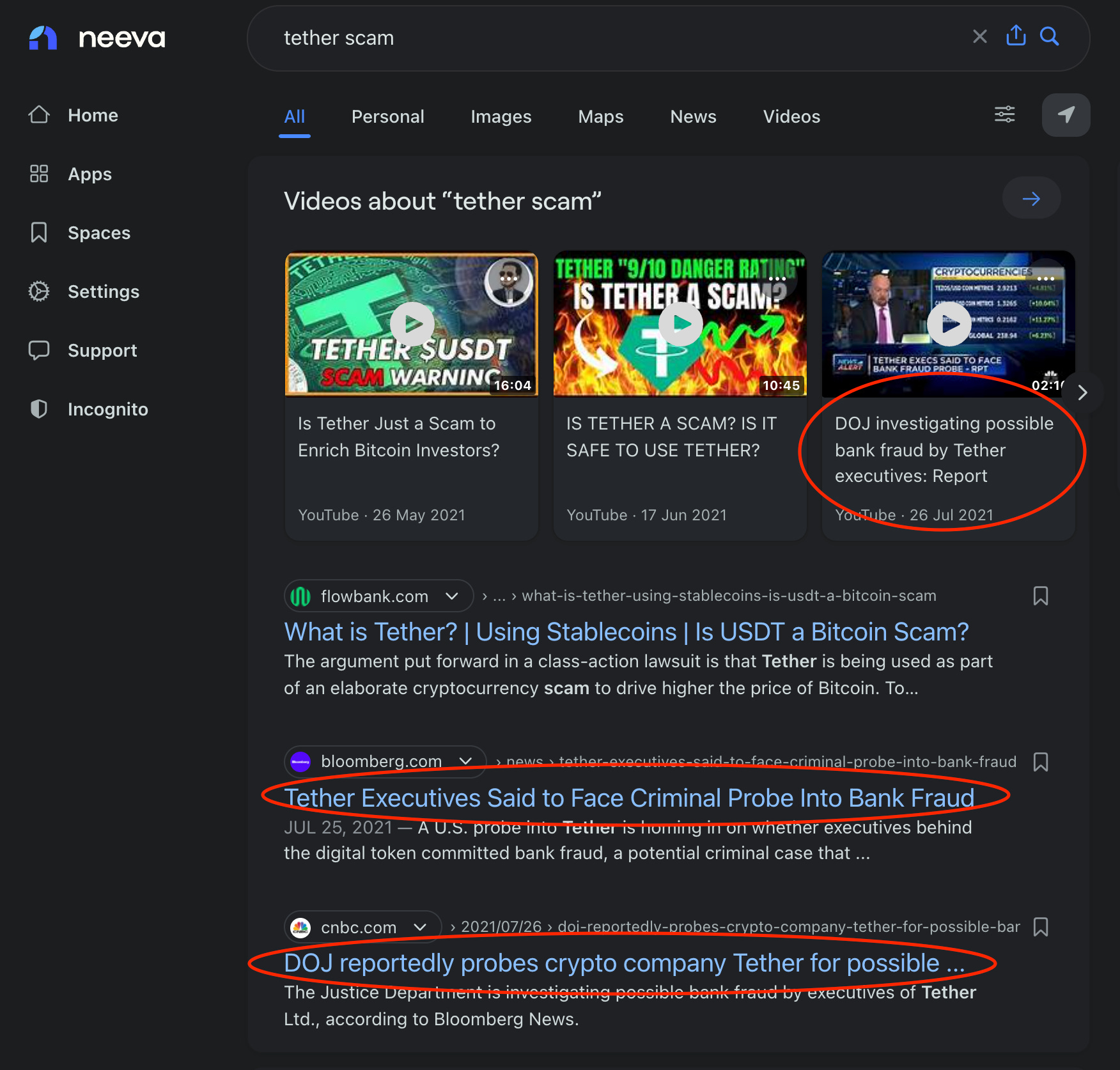Bookmark the bloomberg.com result

(1041, 762)
